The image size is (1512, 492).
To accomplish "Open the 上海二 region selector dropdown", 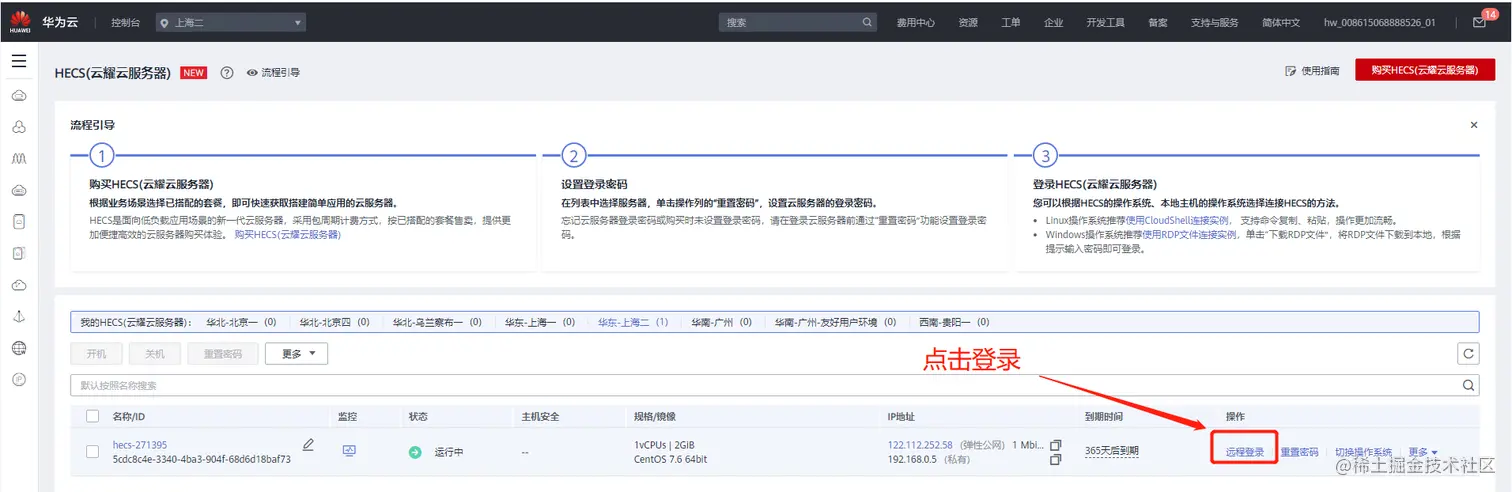I will tap(230, 22).
